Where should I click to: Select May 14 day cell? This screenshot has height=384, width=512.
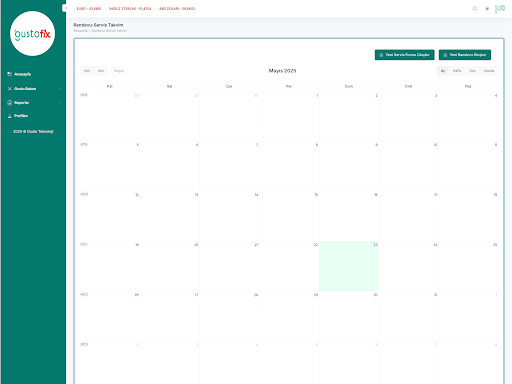(x=229, y=217)
